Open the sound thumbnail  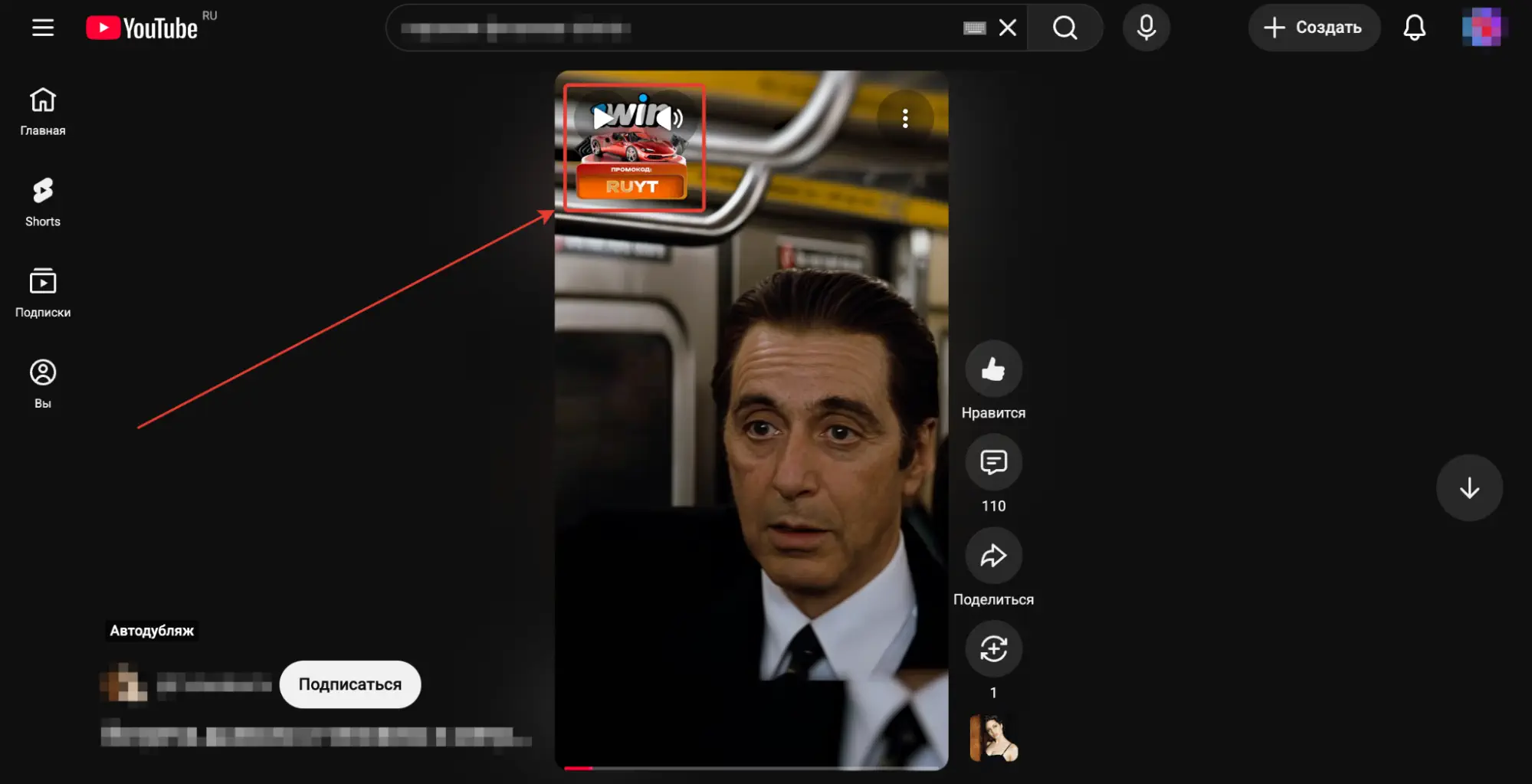pos(993,738)
